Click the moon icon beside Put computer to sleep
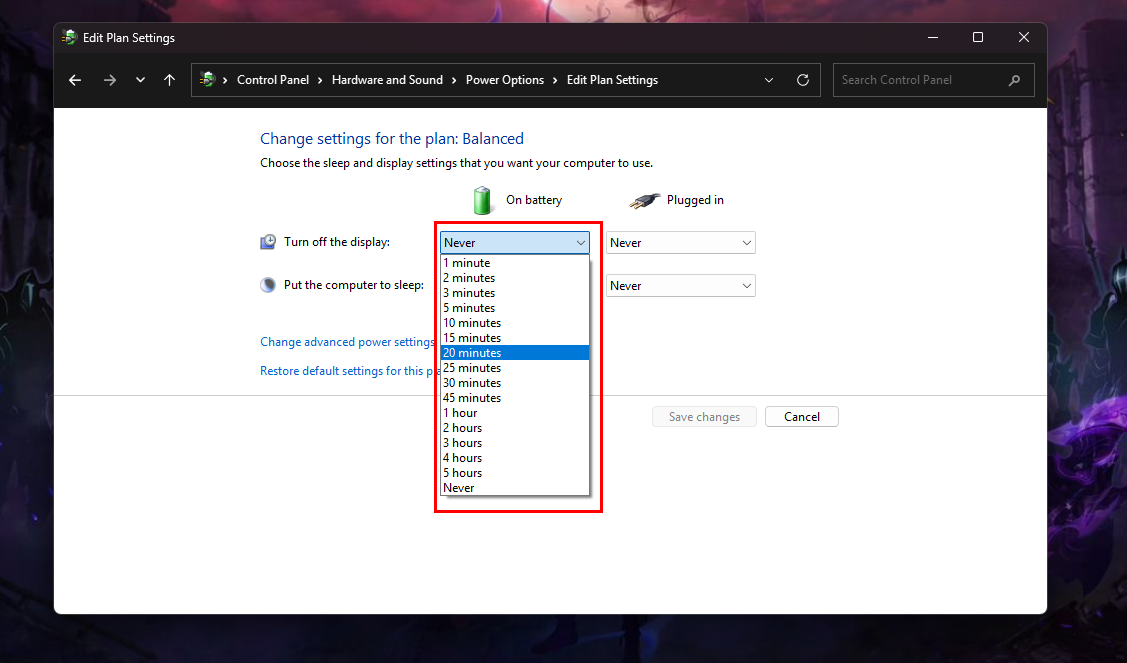This screenshot has height=663, width=1127. point(268,284)
